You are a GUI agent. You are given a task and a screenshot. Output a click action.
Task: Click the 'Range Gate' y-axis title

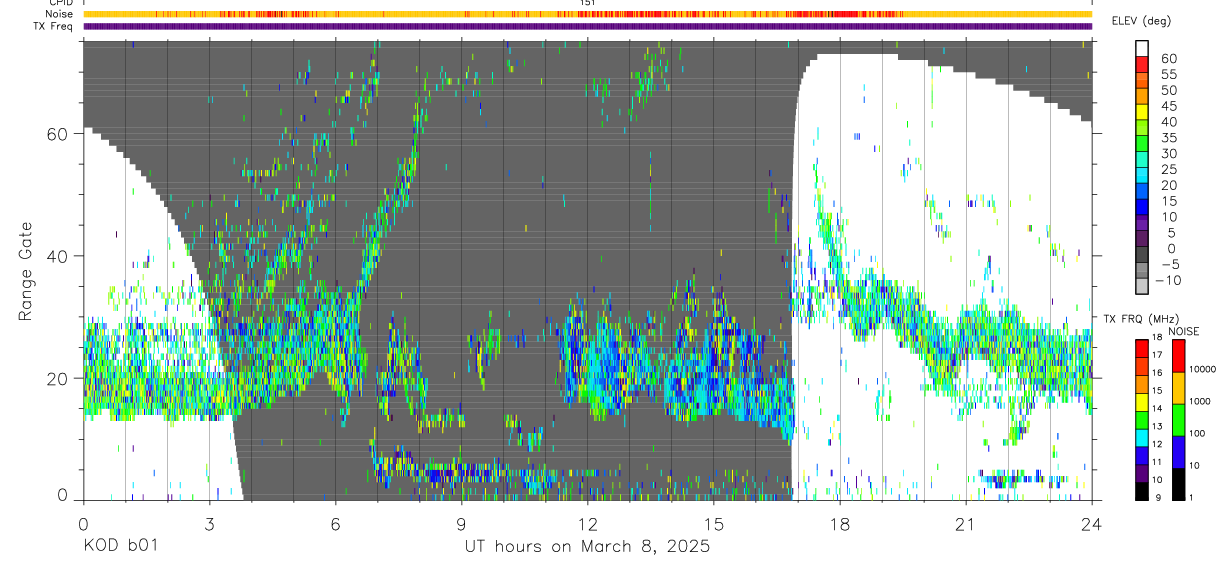28,271
